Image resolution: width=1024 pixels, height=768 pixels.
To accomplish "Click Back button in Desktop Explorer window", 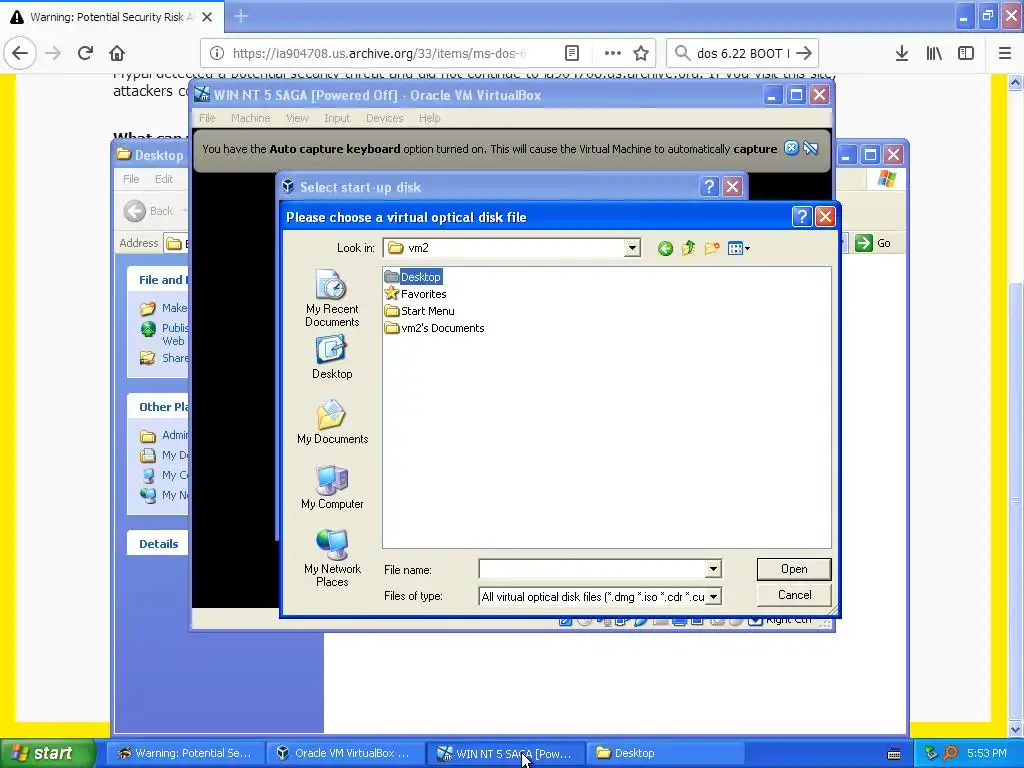I will point(150,211).
